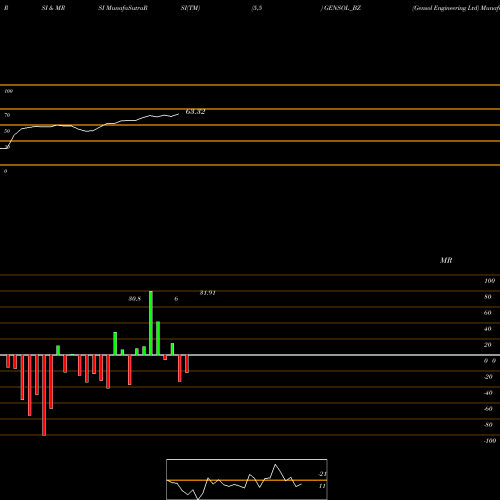
Task: Click the 40 label on MR axis
Action: 488,329
